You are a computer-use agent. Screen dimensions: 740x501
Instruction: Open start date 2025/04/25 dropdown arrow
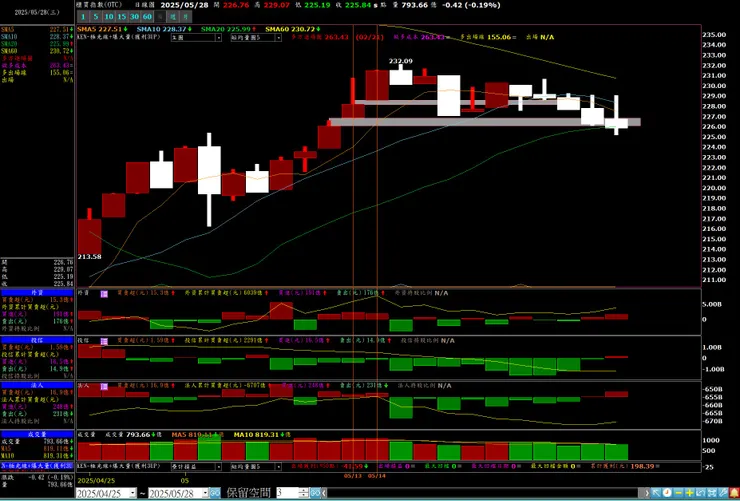coord(132,493)
